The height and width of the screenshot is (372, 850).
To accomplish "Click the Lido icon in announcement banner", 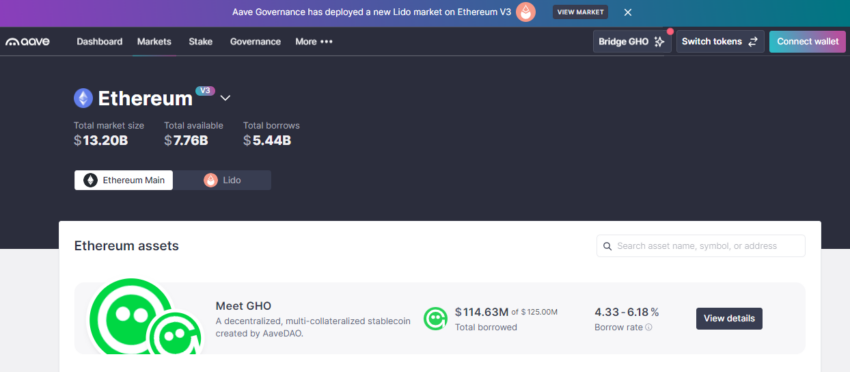I will tap(525, 12).
